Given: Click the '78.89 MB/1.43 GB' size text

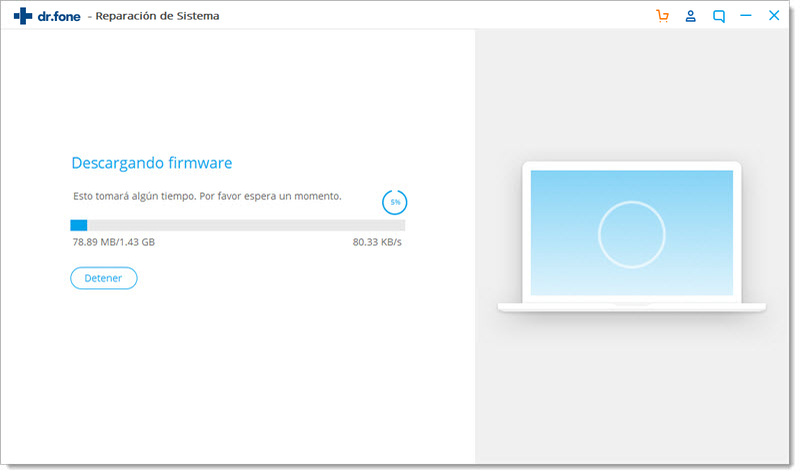Looking at the screenshot, I should coord(113,242).
